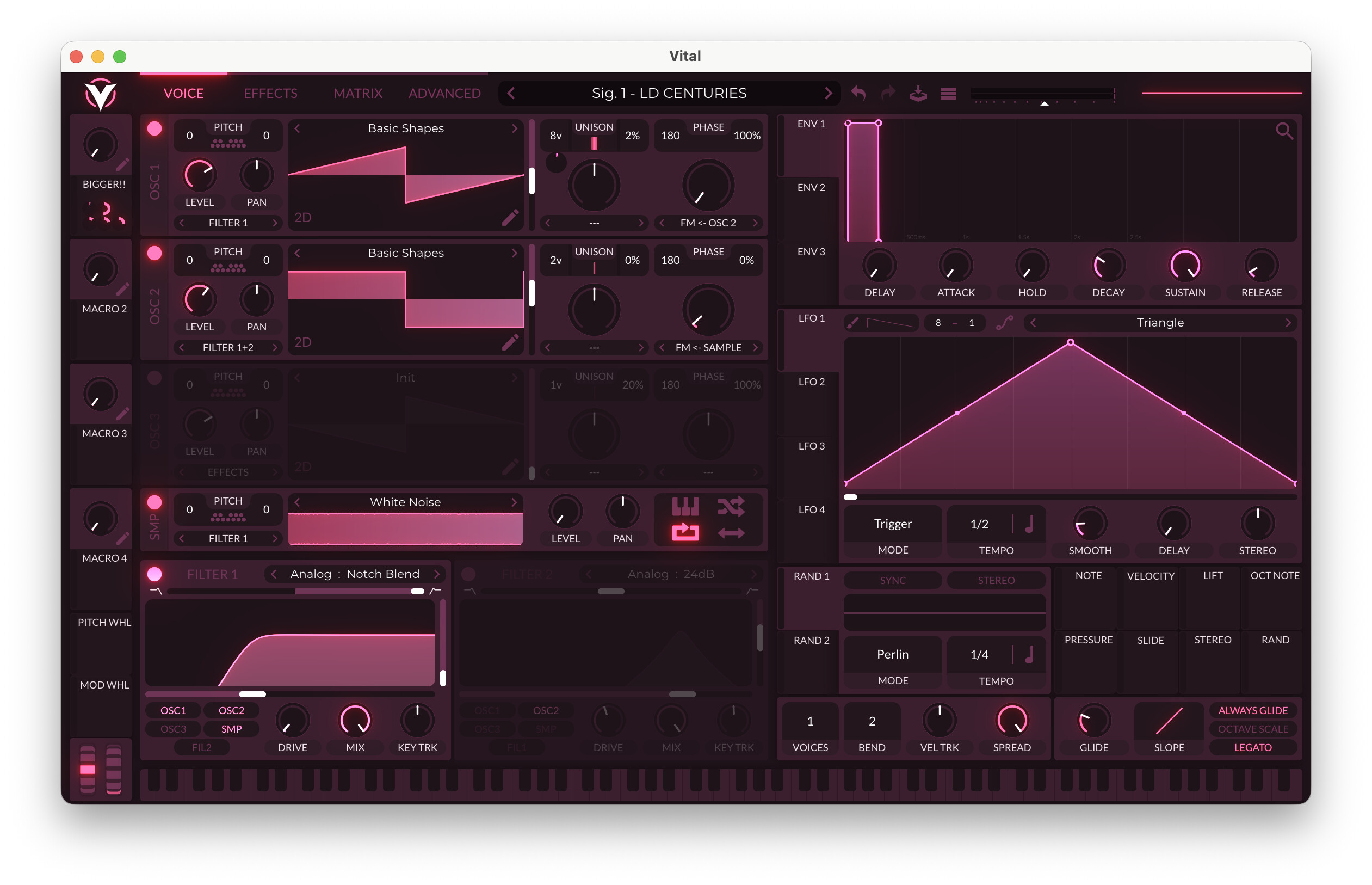This screenshot has width=1372, height=885.
Task: Toggle the OSC 2 power button
Action: (154, 254)
